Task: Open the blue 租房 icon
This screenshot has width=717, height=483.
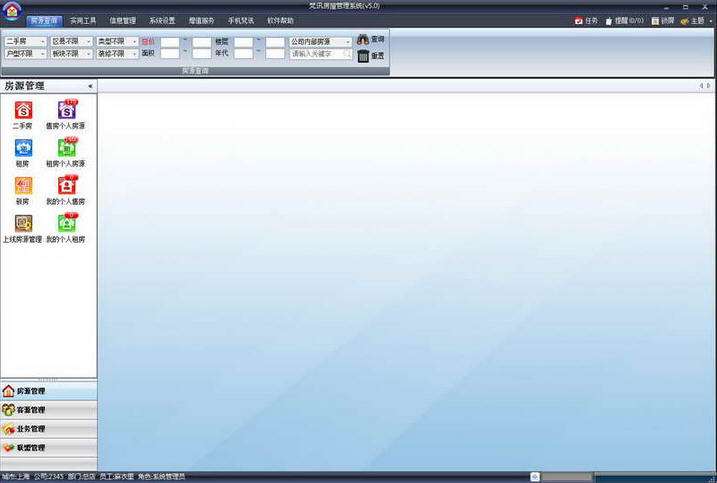Action: 23,148
